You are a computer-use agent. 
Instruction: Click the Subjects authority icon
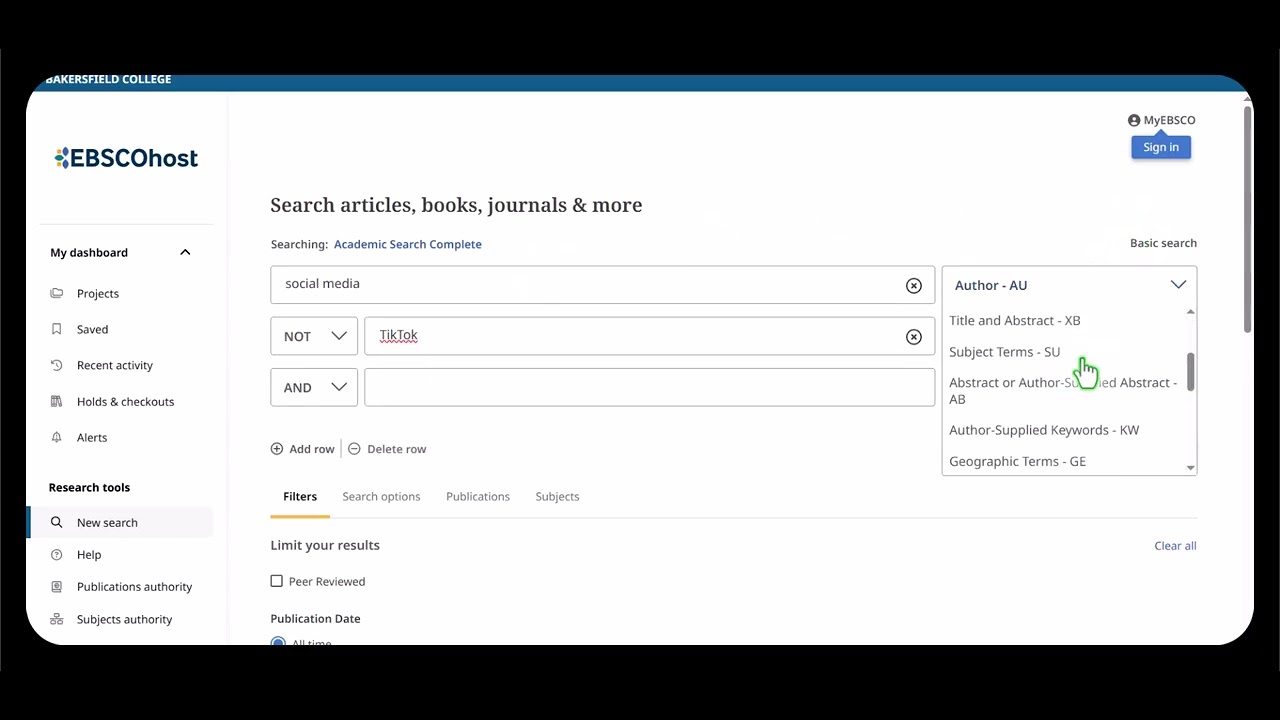[x=57, y=619]
